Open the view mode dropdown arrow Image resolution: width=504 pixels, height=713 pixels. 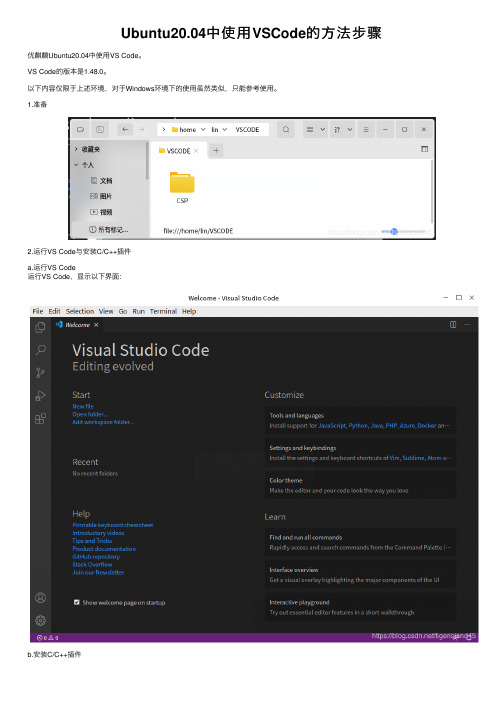323,130
